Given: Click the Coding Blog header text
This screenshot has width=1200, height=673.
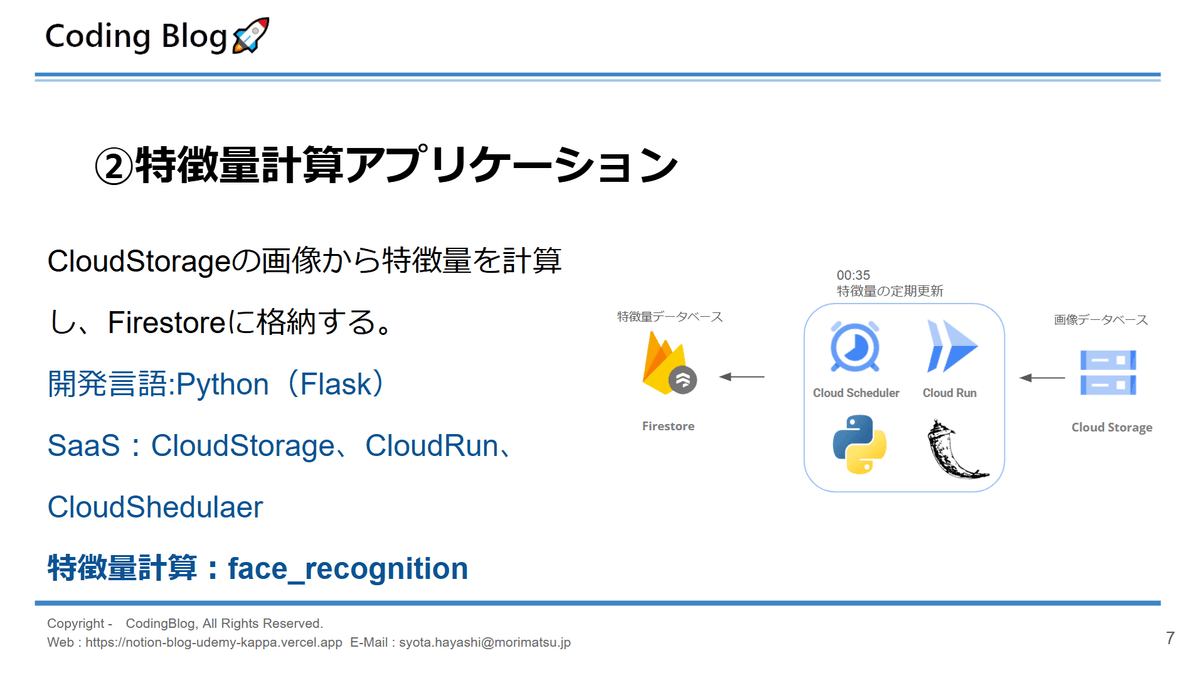Looking at the screenshot, I should [136, 37].
